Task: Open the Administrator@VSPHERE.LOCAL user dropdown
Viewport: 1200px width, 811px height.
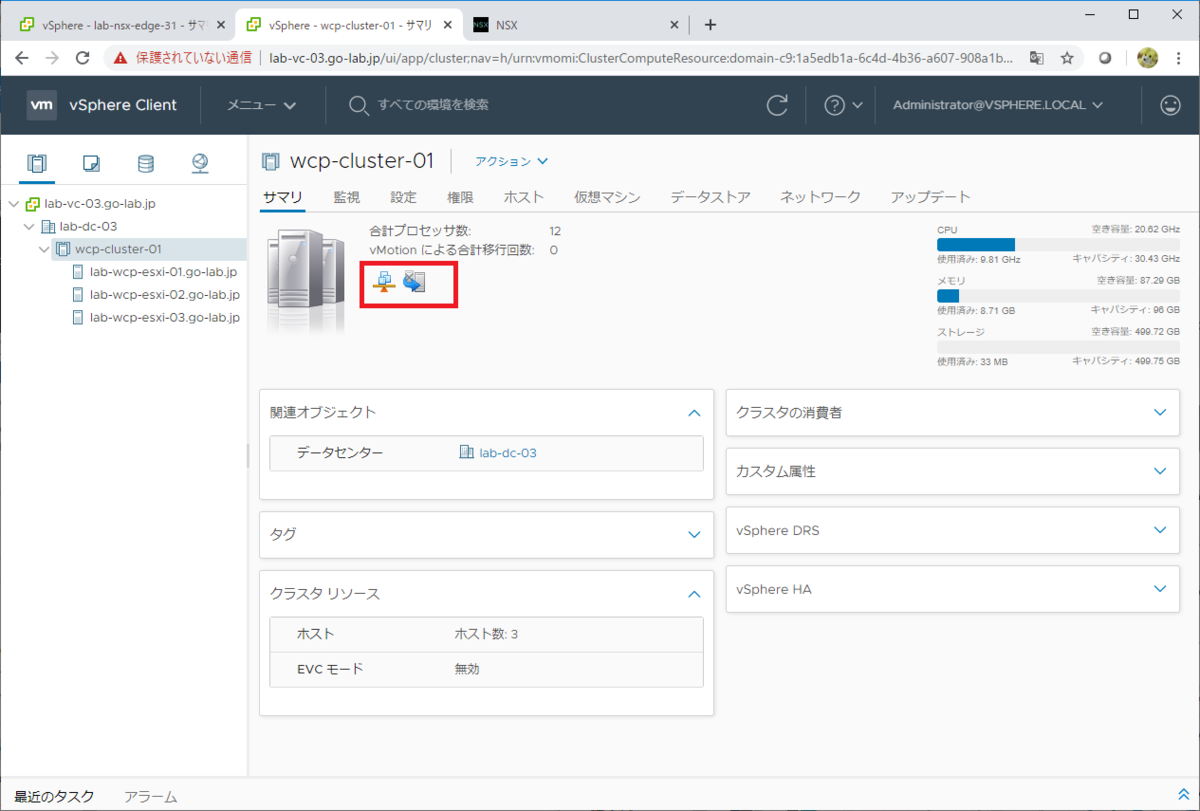Action: [x=998, y=105]
